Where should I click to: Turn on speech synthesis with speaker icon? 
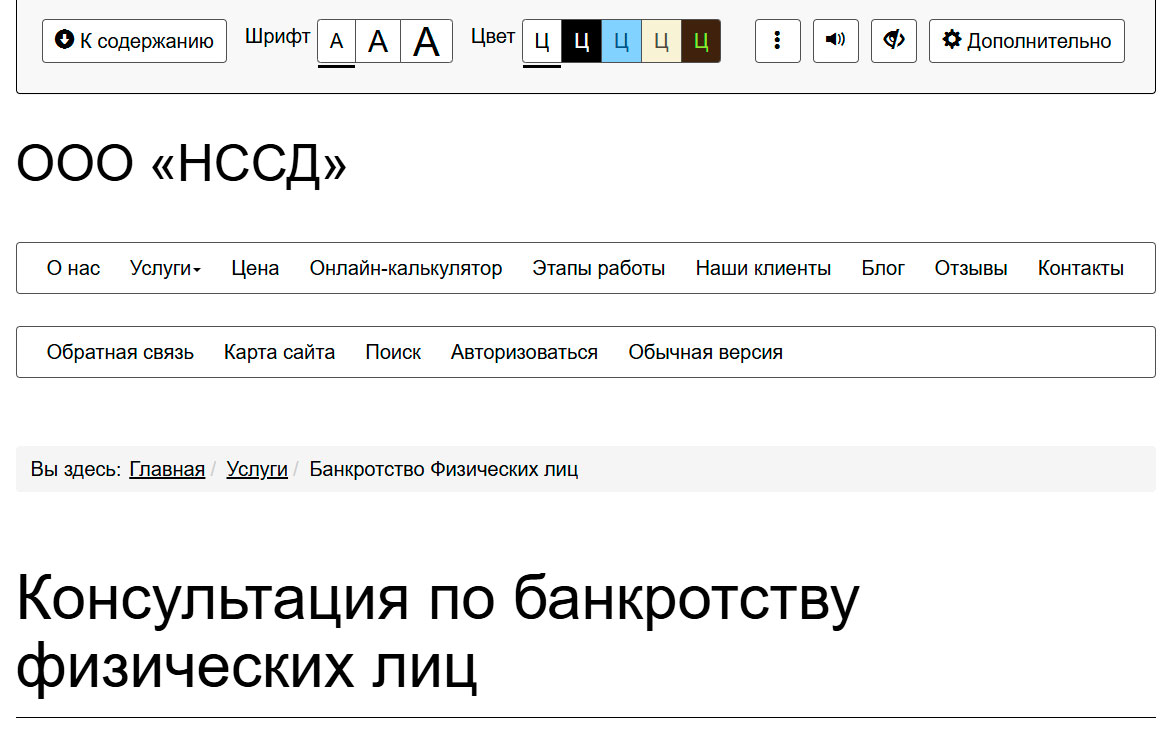click(x=835, y=41)
